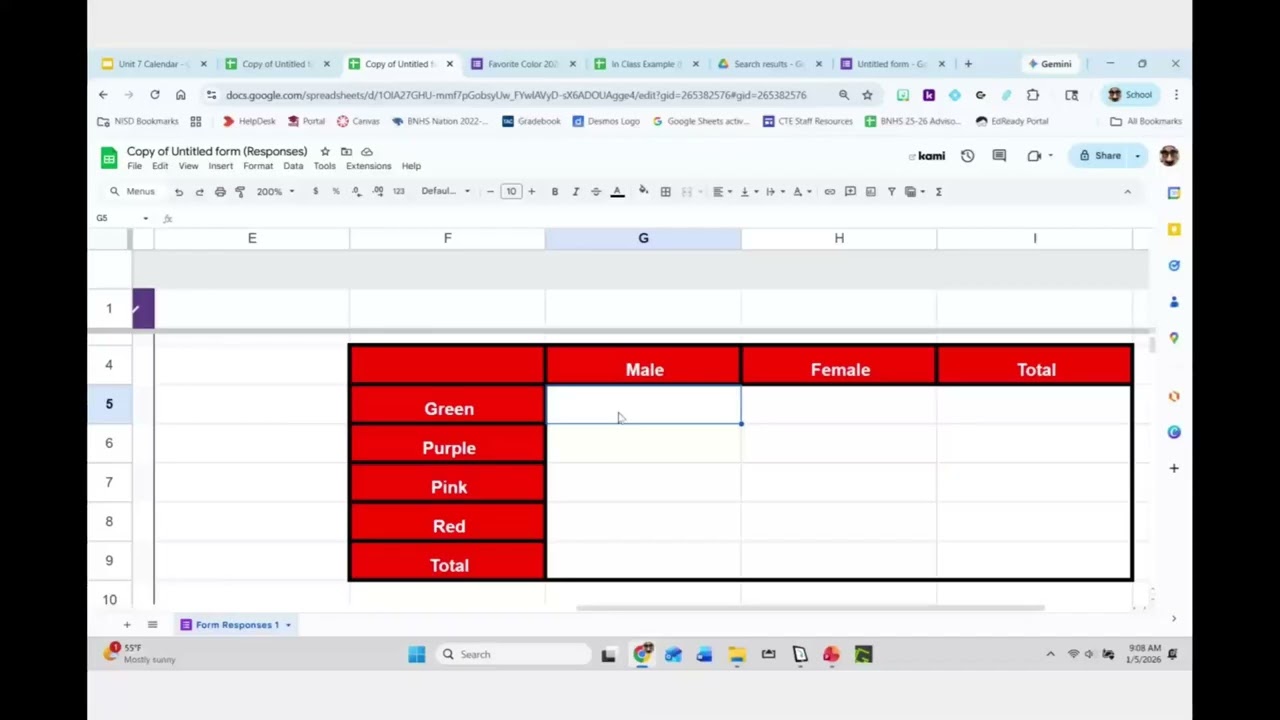Viewport: 1280px width, 720px height.
Task: Toggle strikethrough formatting
Action: click(596, 191)
